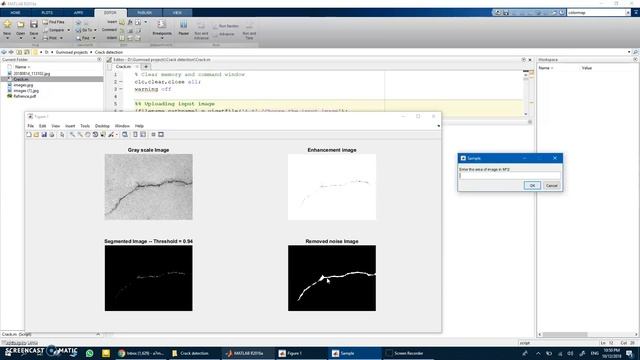Open Screen Recorder from the taskbar
Screen dimensions: 640x360
(x=408, y=353)
